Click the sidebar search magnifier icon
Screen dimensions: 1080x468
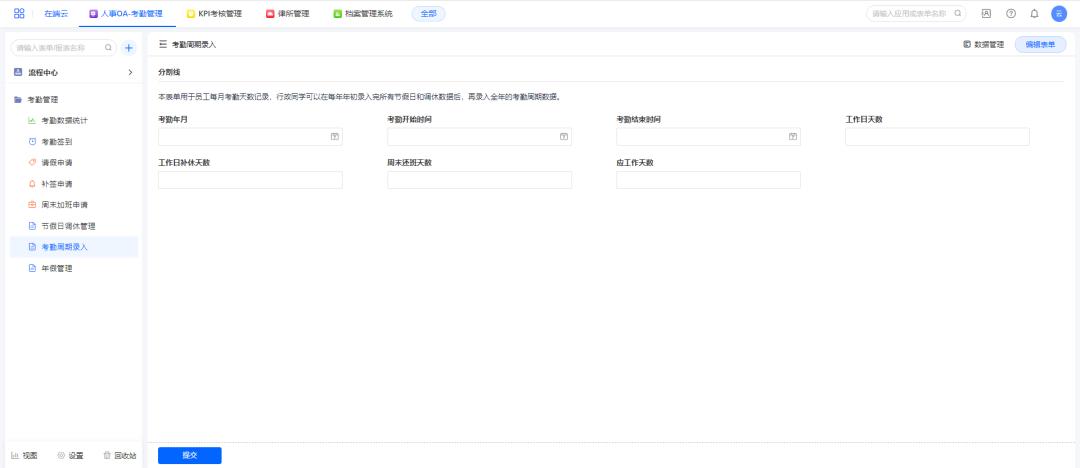coord(108,48)
